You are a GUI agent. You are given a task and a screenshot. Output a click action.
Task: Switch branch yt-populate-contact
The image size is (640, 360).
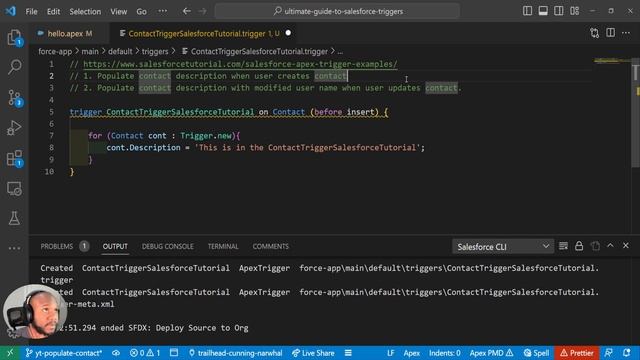tap(64, 353)
